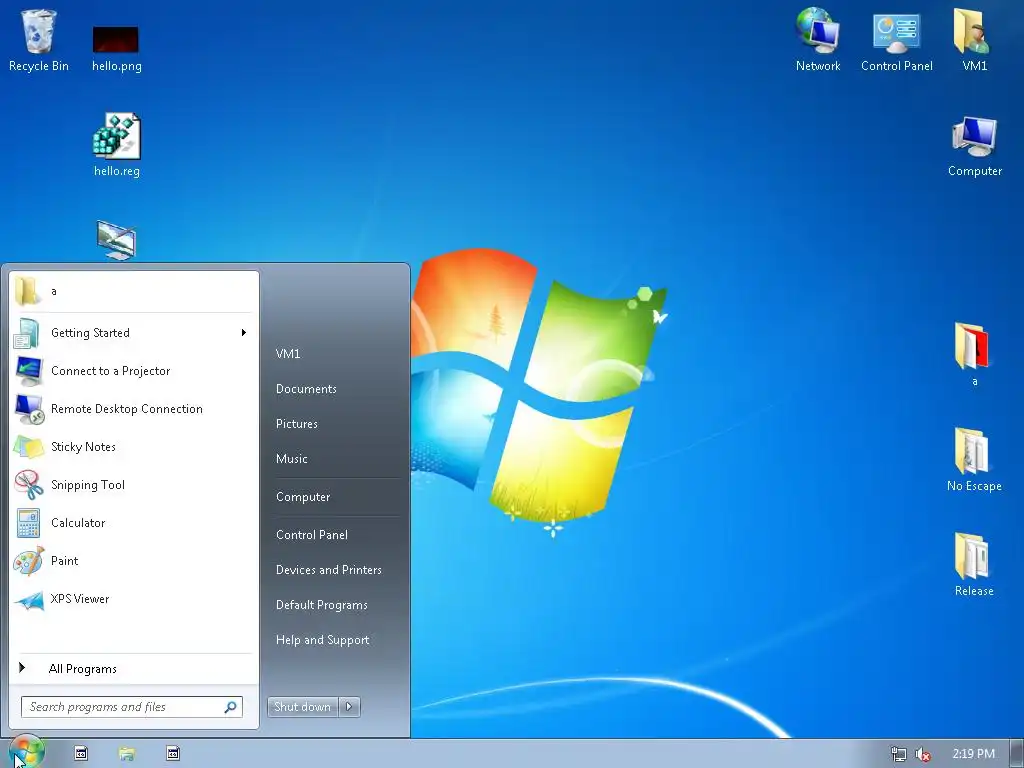The height and width of the screenshot is (768, 1024).
Task: Open Help and Support
Action: click(323, 640)
